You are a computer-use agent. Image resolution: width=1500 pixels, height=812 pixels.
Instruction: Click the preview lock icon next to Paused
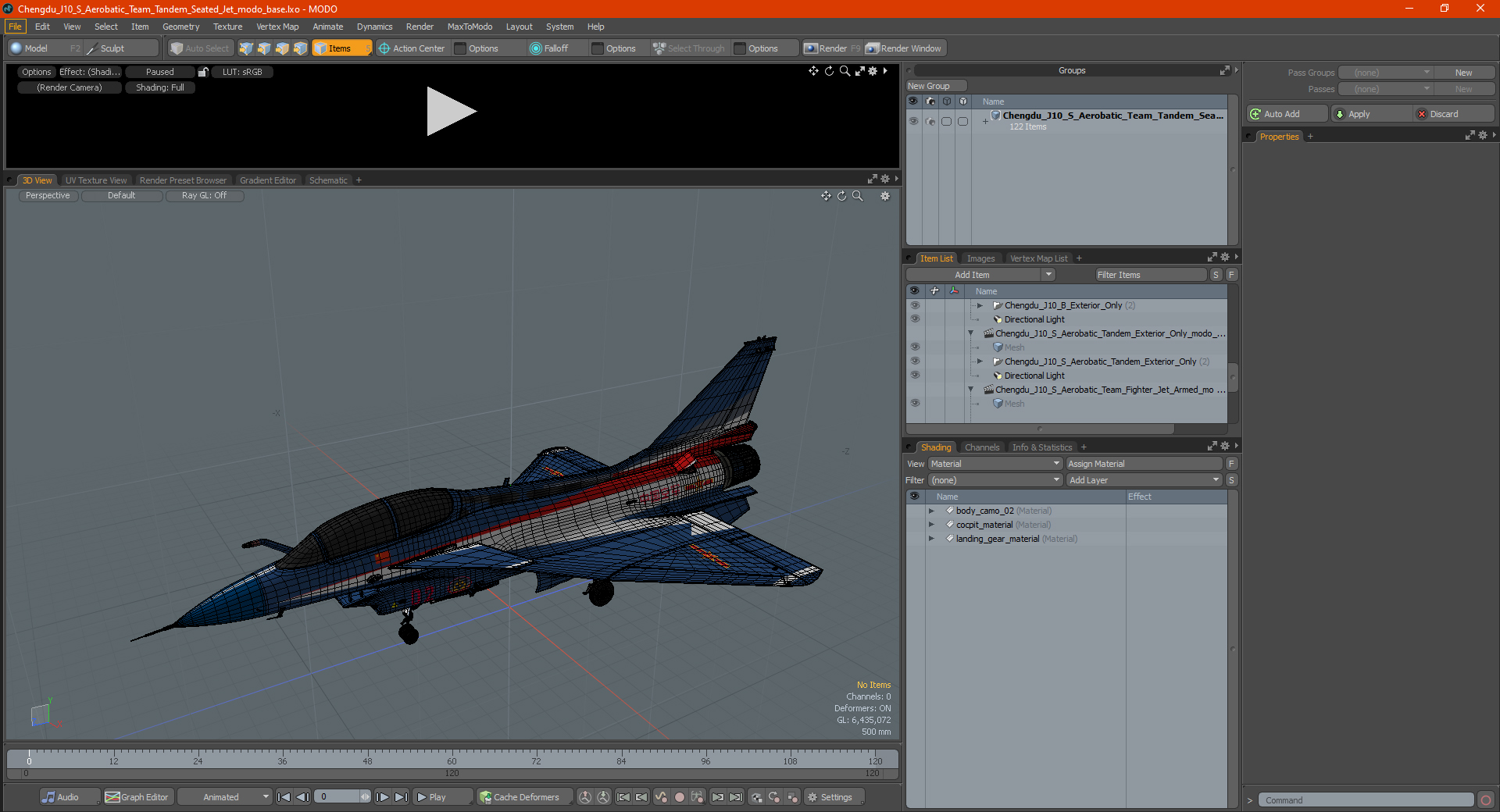pos(203,72)
